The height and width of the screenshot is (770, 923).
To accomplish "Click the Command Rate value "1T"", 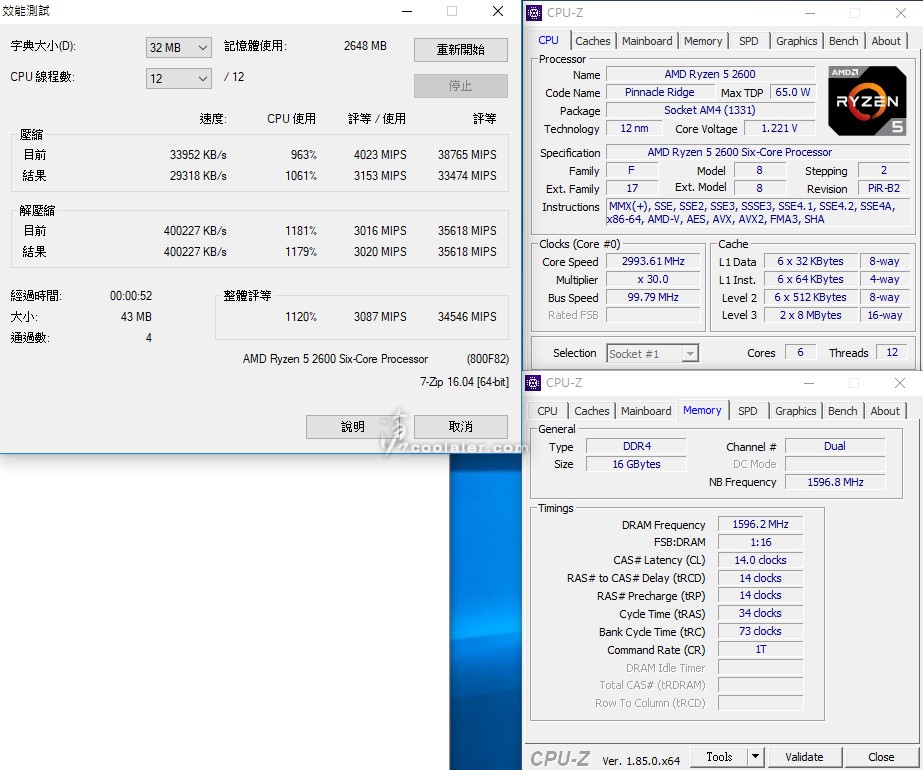I will click(760, 649).
